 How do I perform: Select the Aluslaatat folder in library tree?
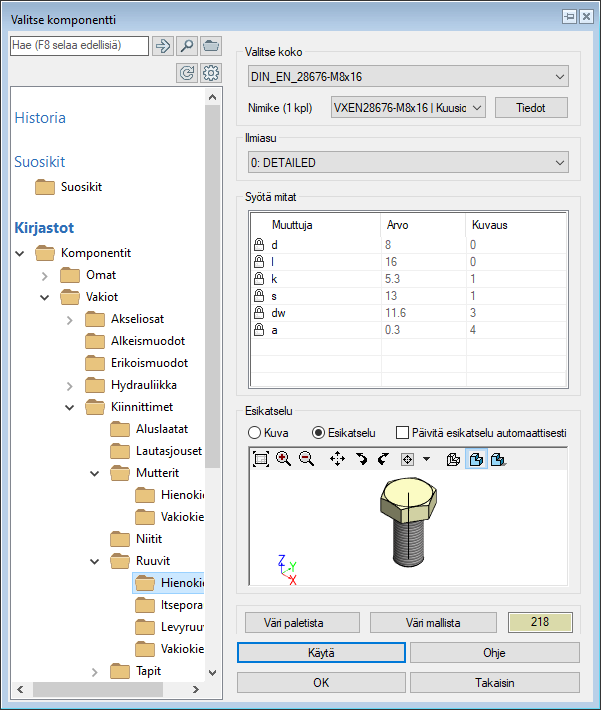(161, 429)
